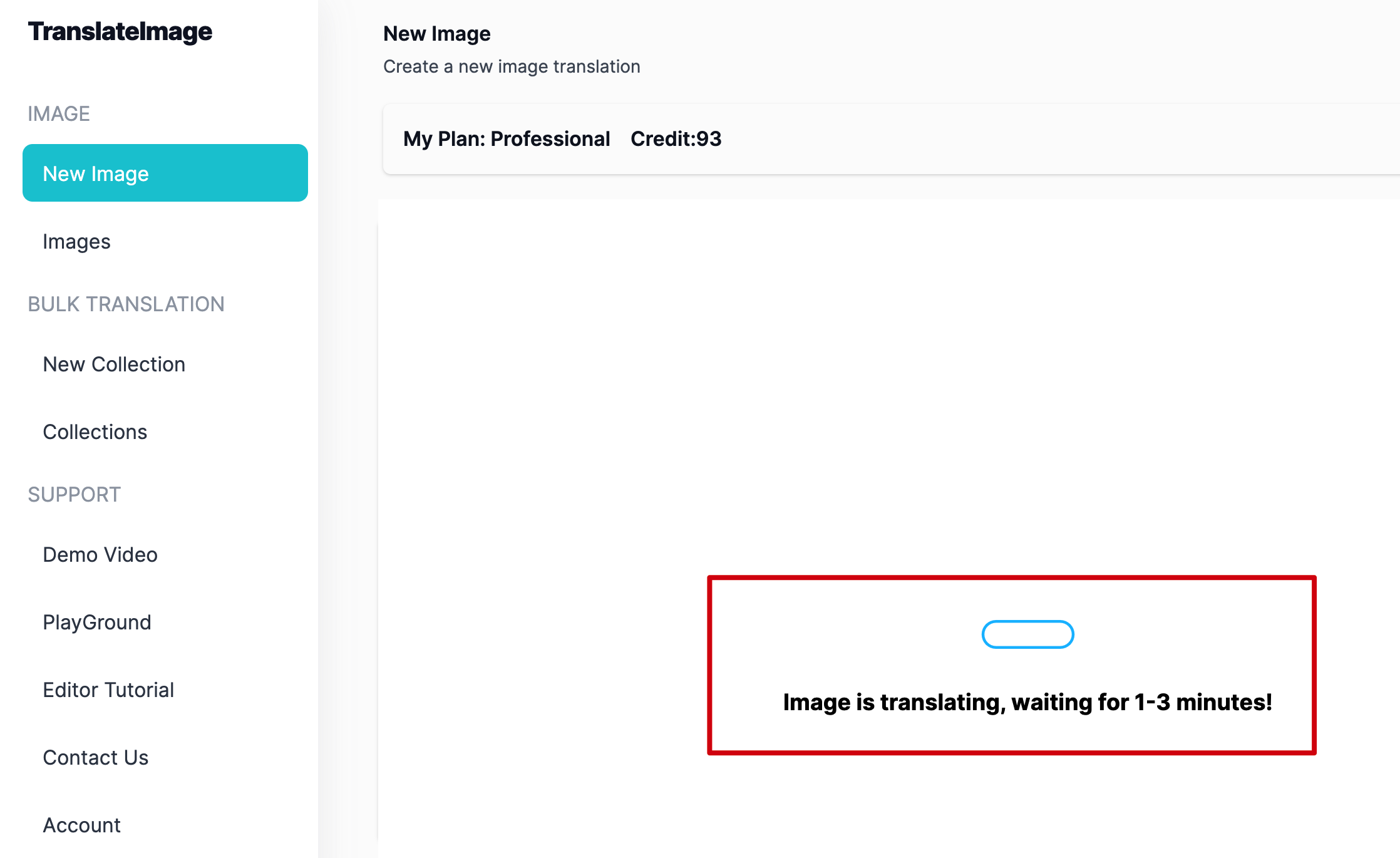
Task: Expand the SUPPORT section in sidebar
Action: (75, 494)
